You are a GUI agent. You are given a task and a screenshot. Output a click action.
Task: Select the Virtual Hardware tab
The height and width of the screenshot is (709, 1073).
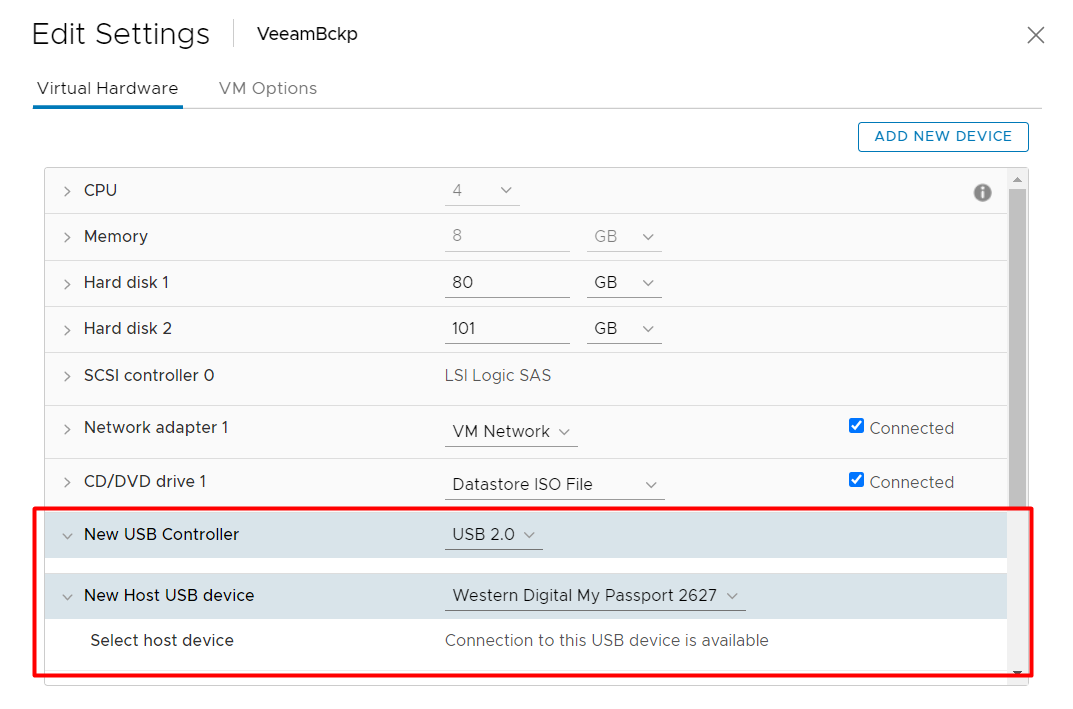tap(107, 88)
